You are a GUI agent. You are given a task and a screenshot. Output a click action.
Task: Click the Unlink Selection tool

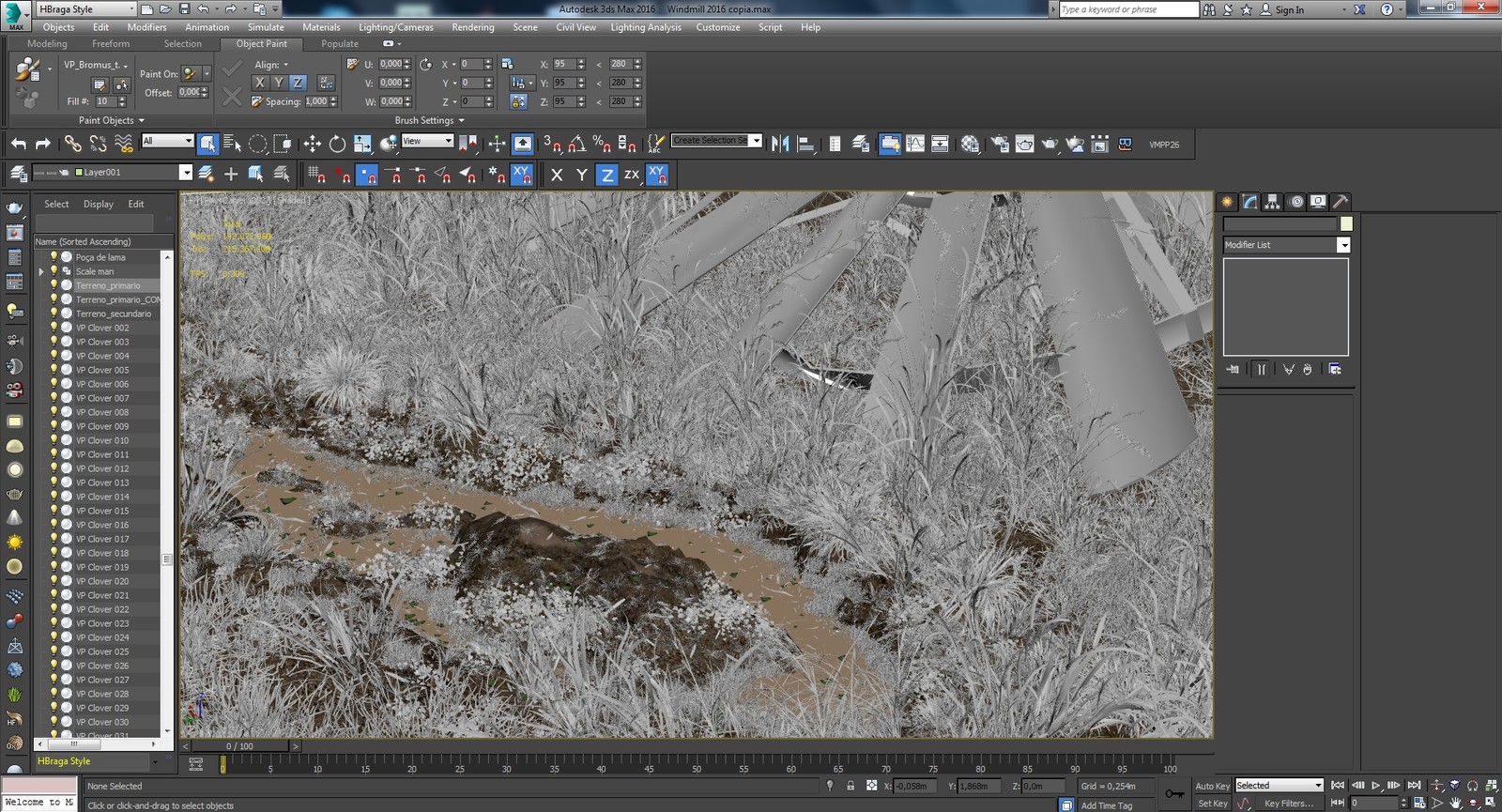coord(98,144)
